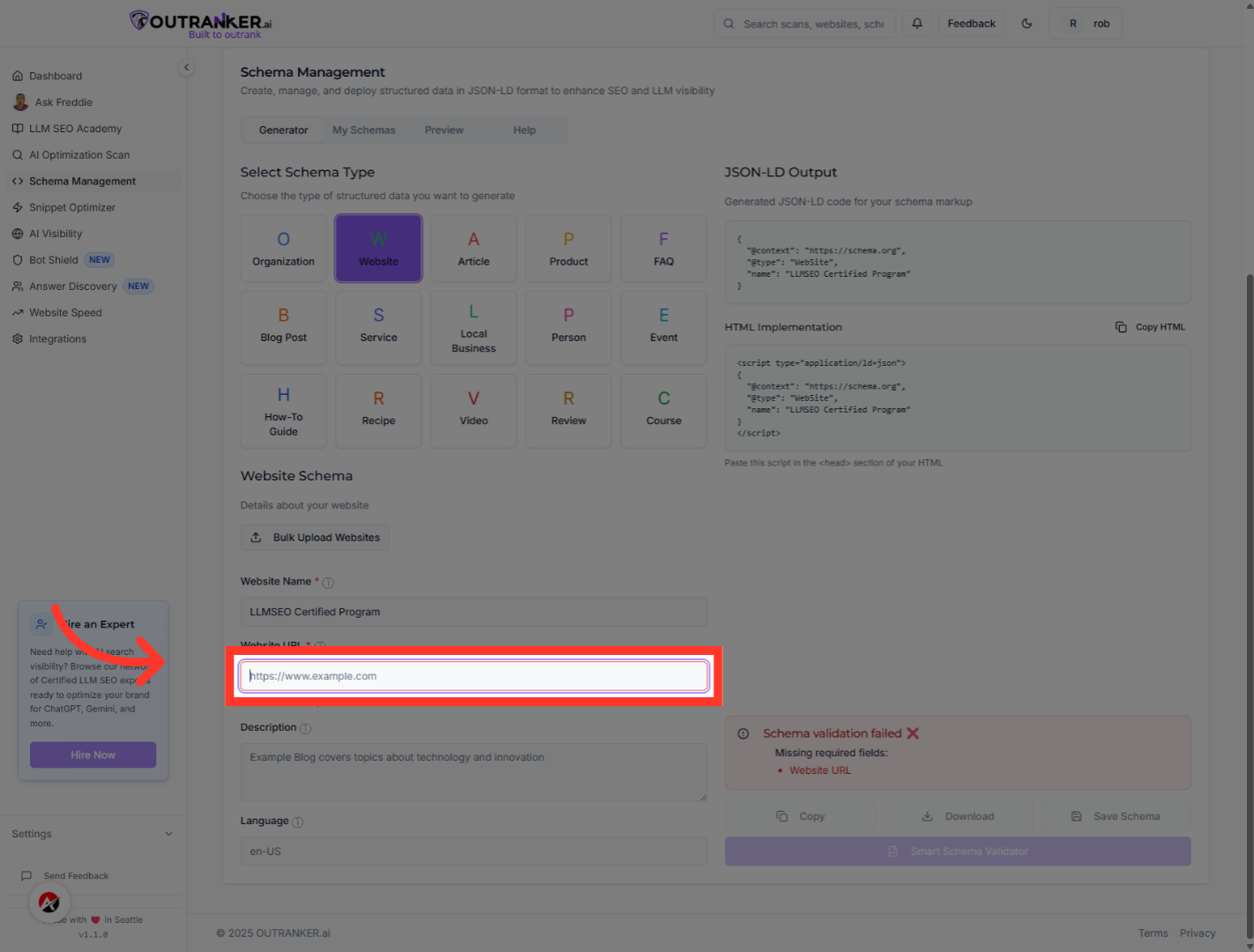Screen dimensions: 1254x952
Task: Pick the Recipe schema type
Action: [378, 411]
